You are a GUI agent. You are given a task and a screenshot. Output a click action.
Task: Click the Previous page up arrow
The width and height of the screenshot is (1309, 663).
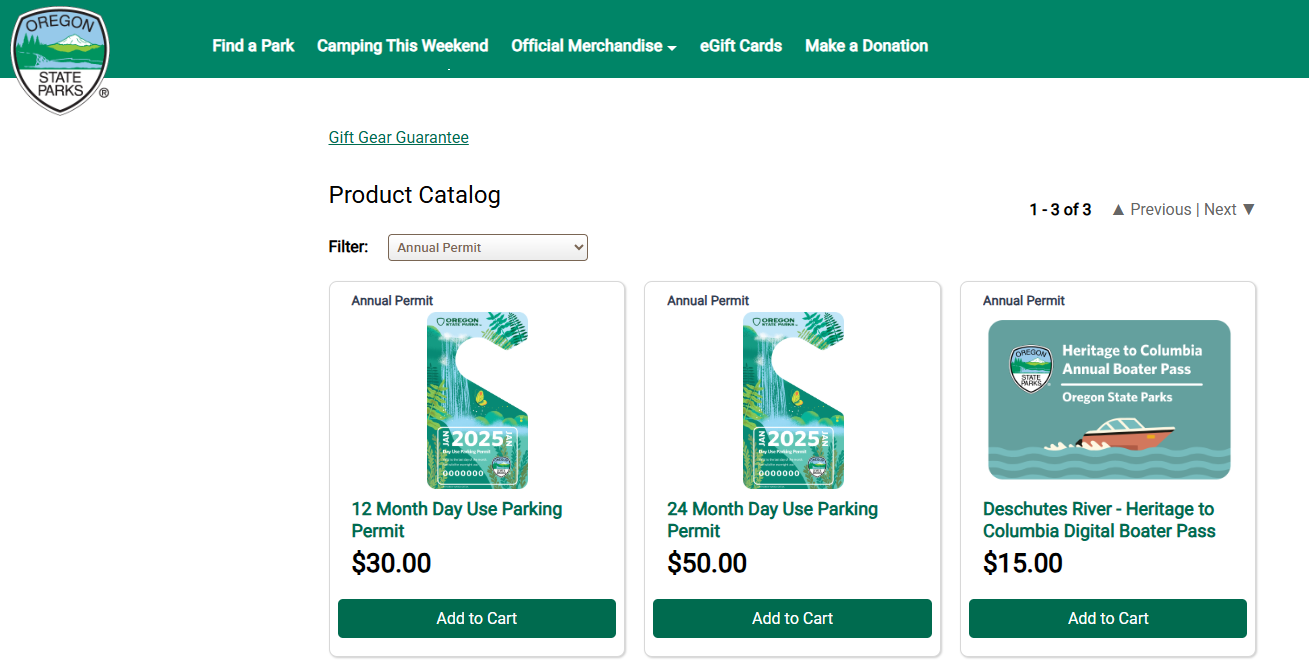click(x=1118, y=210)
